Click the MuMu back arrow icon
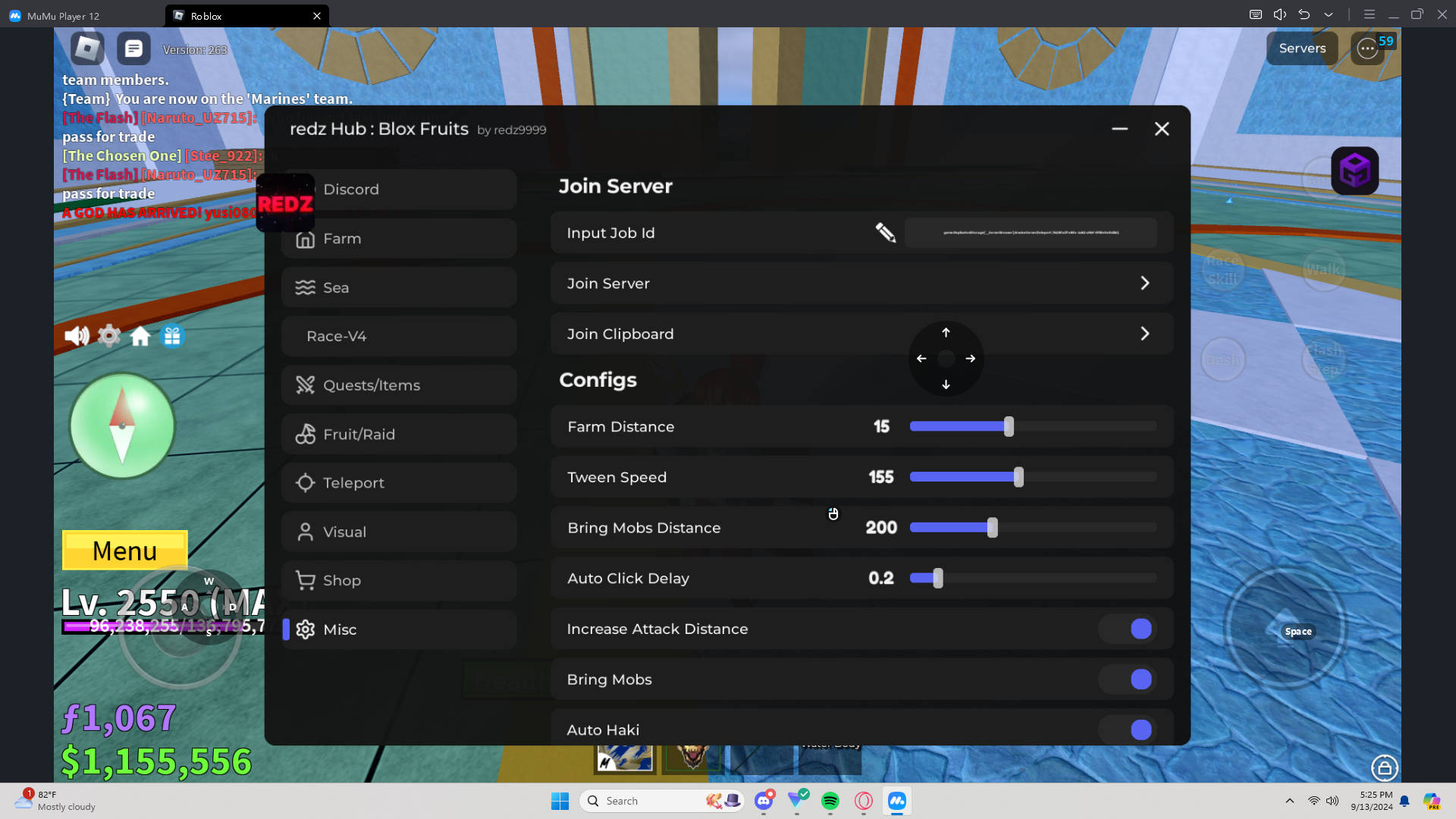The width and height of the screenshot is (1456, 819). pyautogui.click(x=1304, y=14)
